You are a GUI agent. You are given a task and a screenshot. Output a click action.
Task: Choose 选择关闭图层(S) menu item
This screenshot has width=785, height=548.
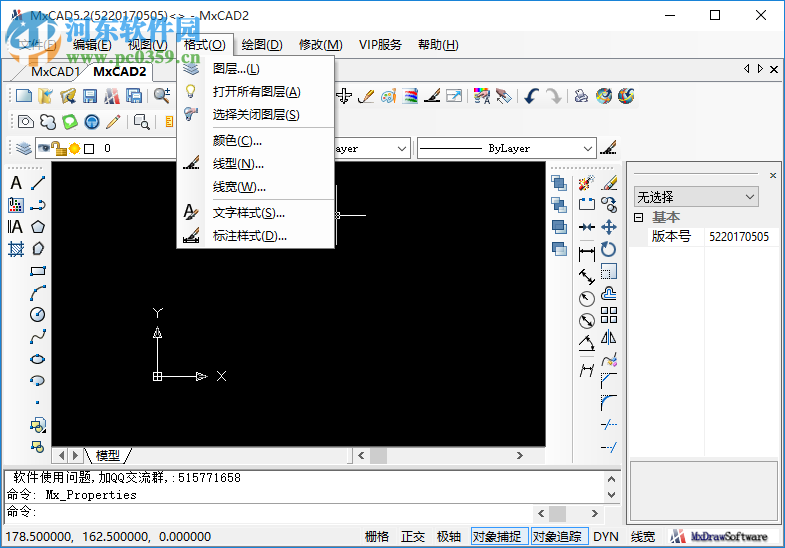[255, 115]
